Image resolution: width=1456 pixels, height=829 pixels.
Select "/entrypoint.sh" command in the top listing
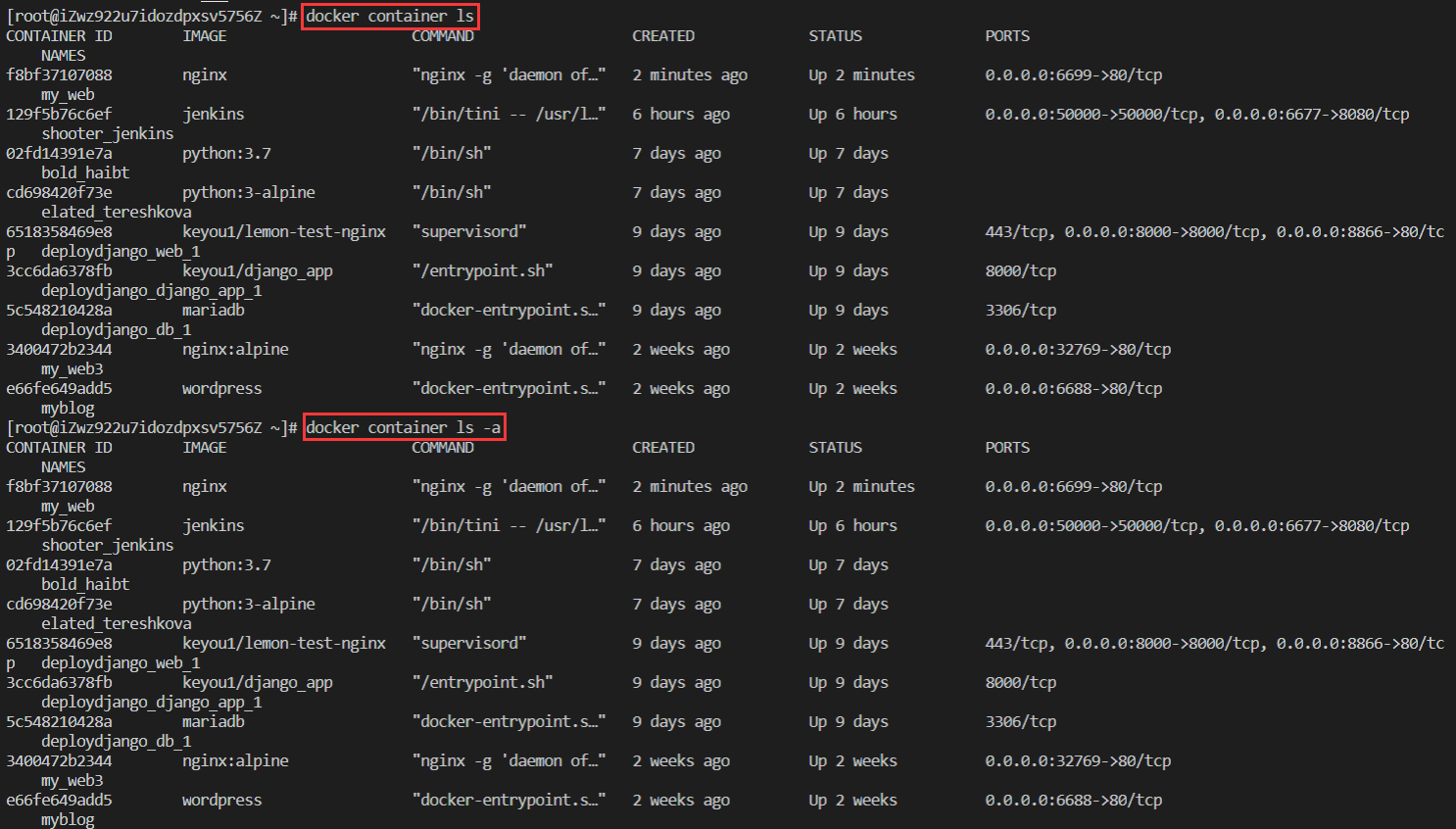pyautogui.click(x=482, y=271)
